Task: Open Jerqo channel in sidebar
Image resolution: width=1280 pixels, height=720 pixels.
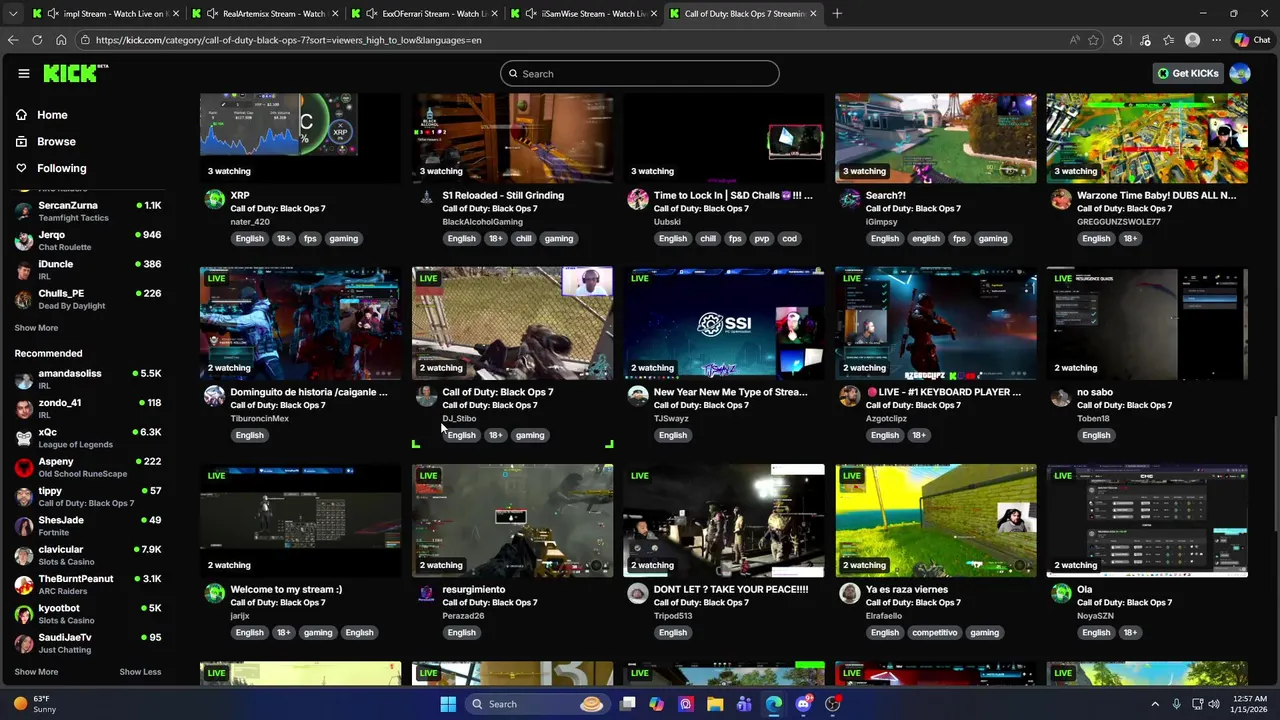Action: coord(88,240)
